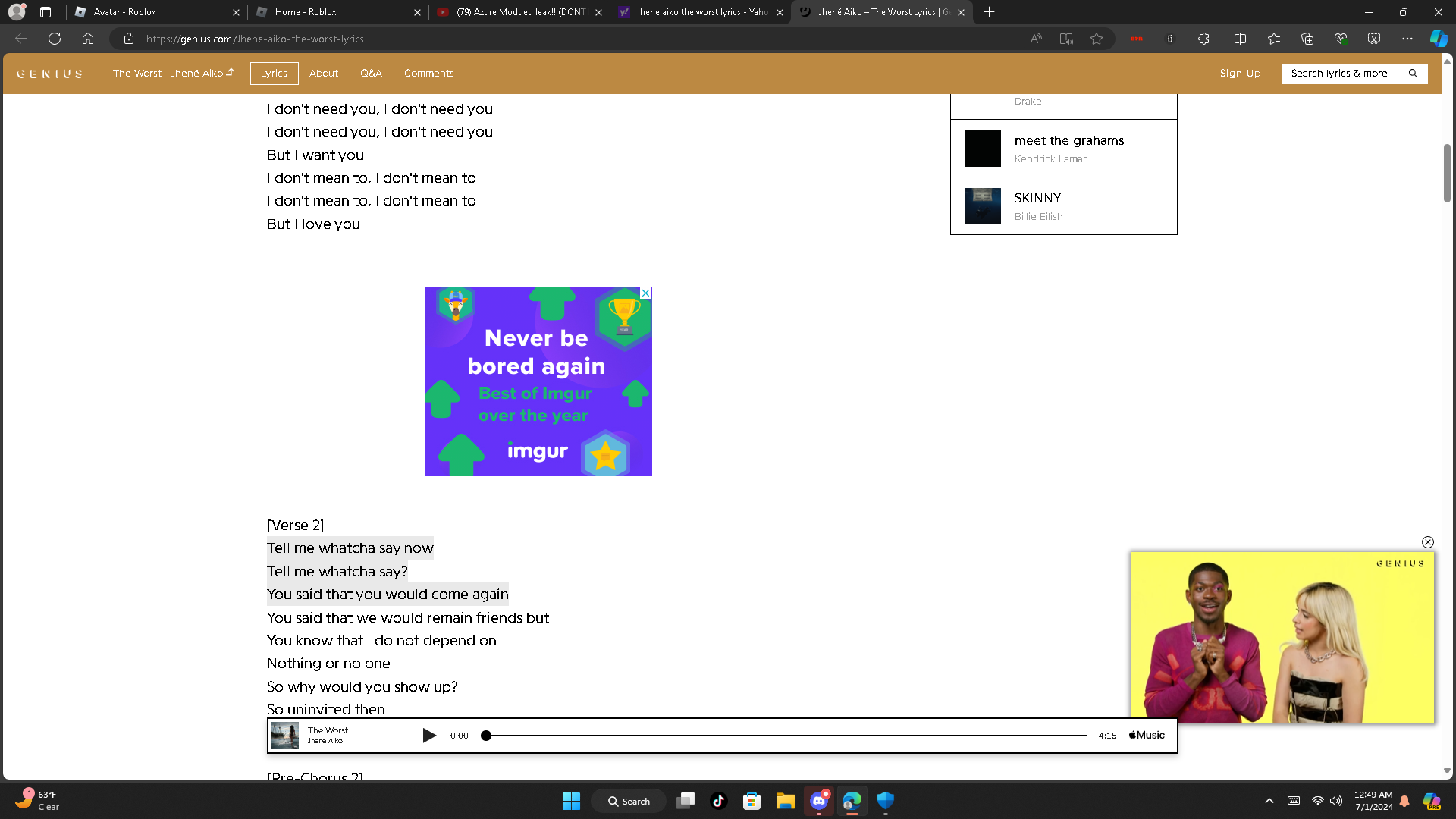Click the playback position knob at 0:00

pyautogui.click(x=486, y=736)
